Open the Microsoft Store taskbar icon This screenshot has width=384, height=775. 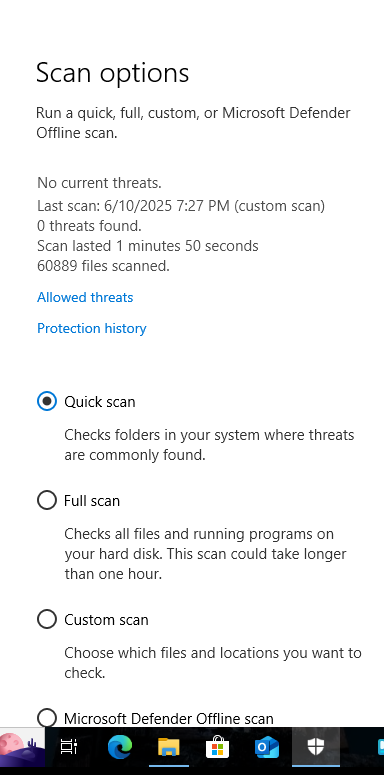click(217, 746)
